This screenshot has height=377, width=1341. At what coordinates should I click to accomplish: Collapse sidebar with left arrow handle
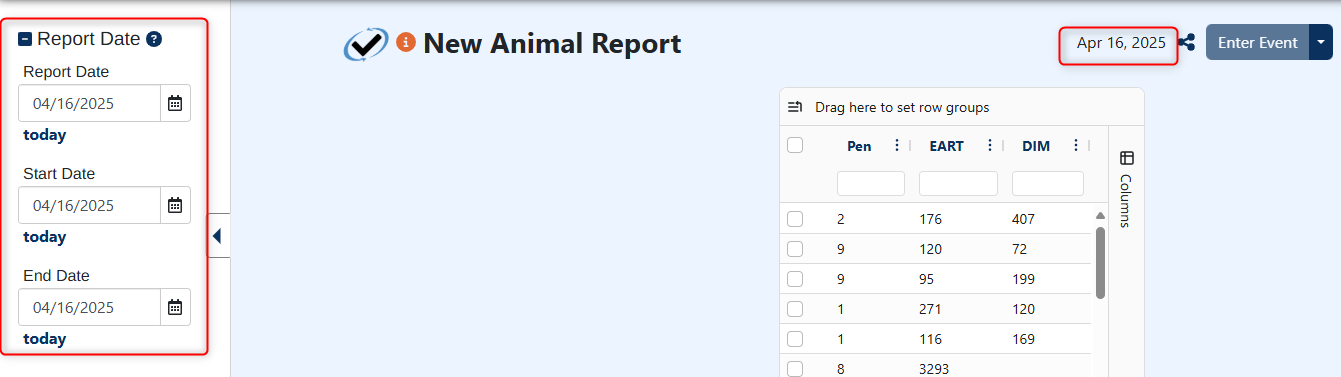point(218,236)
